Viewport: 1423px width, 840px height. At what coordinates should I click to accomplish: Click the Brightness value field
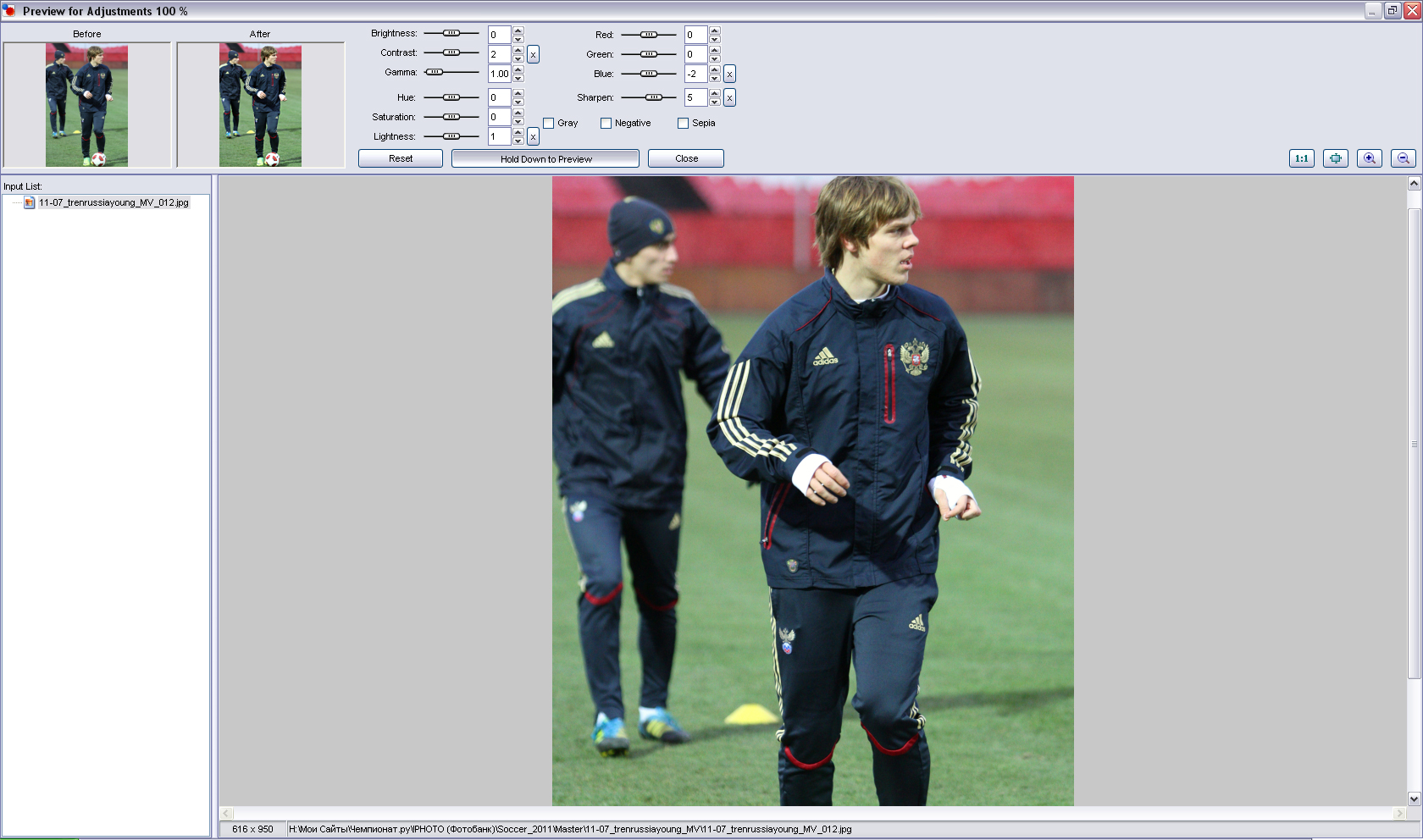(x=500, y=35)
